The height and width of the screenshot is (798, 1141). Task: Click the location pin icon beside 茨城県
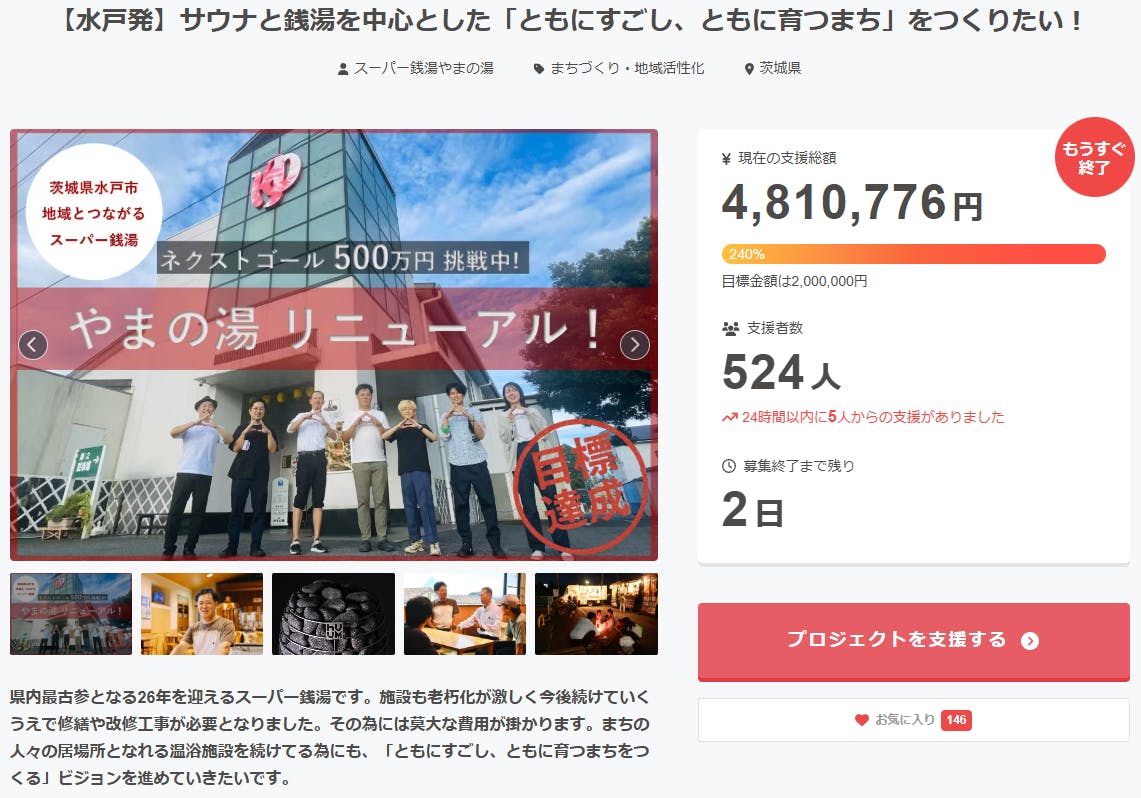749,69
